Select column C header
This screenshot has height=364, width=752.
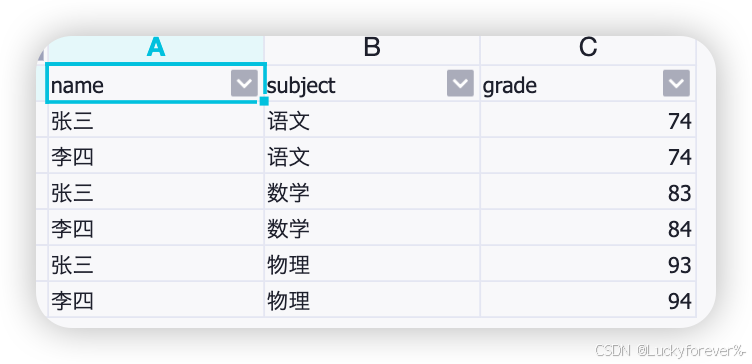[588, 49]
